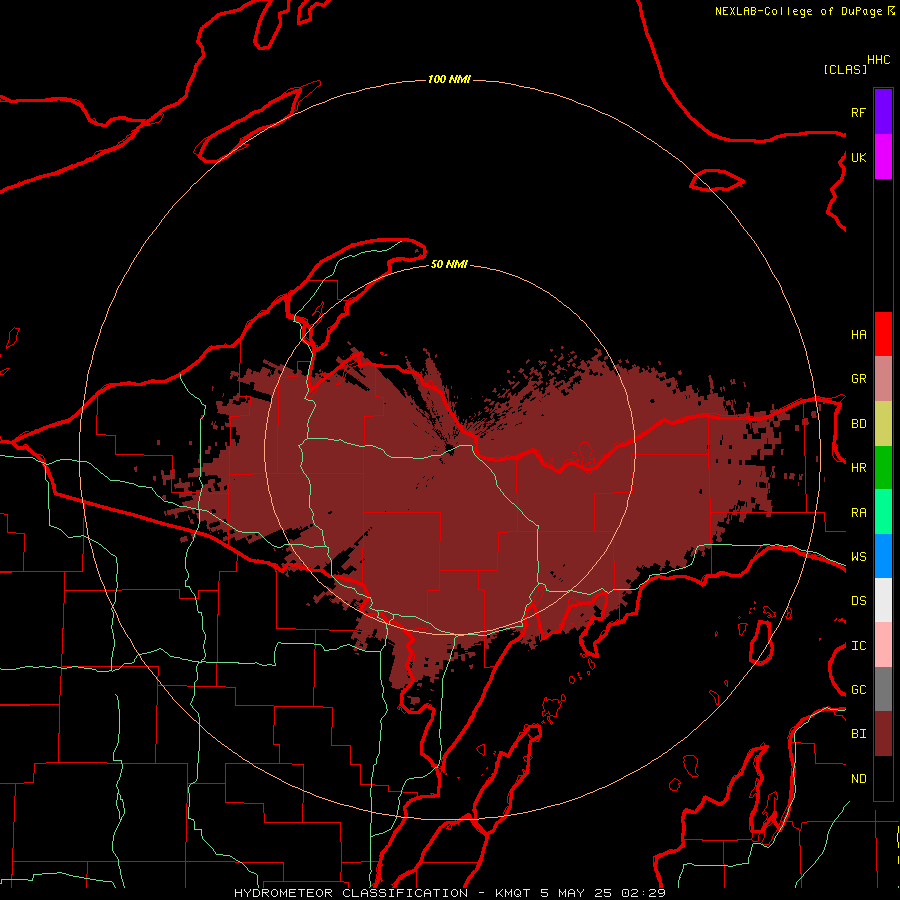Click the "BD" legend label
The image size is (900, 900).
858,424
